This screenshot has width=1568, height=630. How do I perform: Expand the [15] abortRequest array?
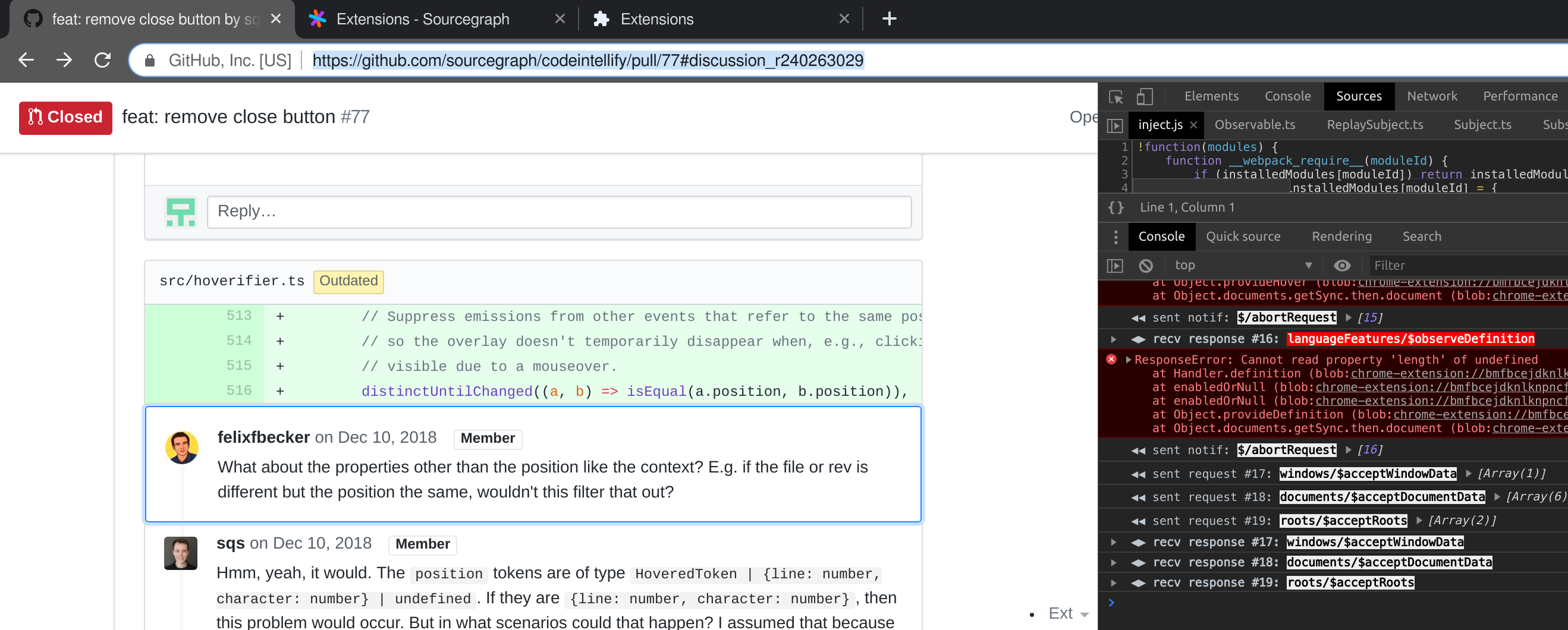1348,317
